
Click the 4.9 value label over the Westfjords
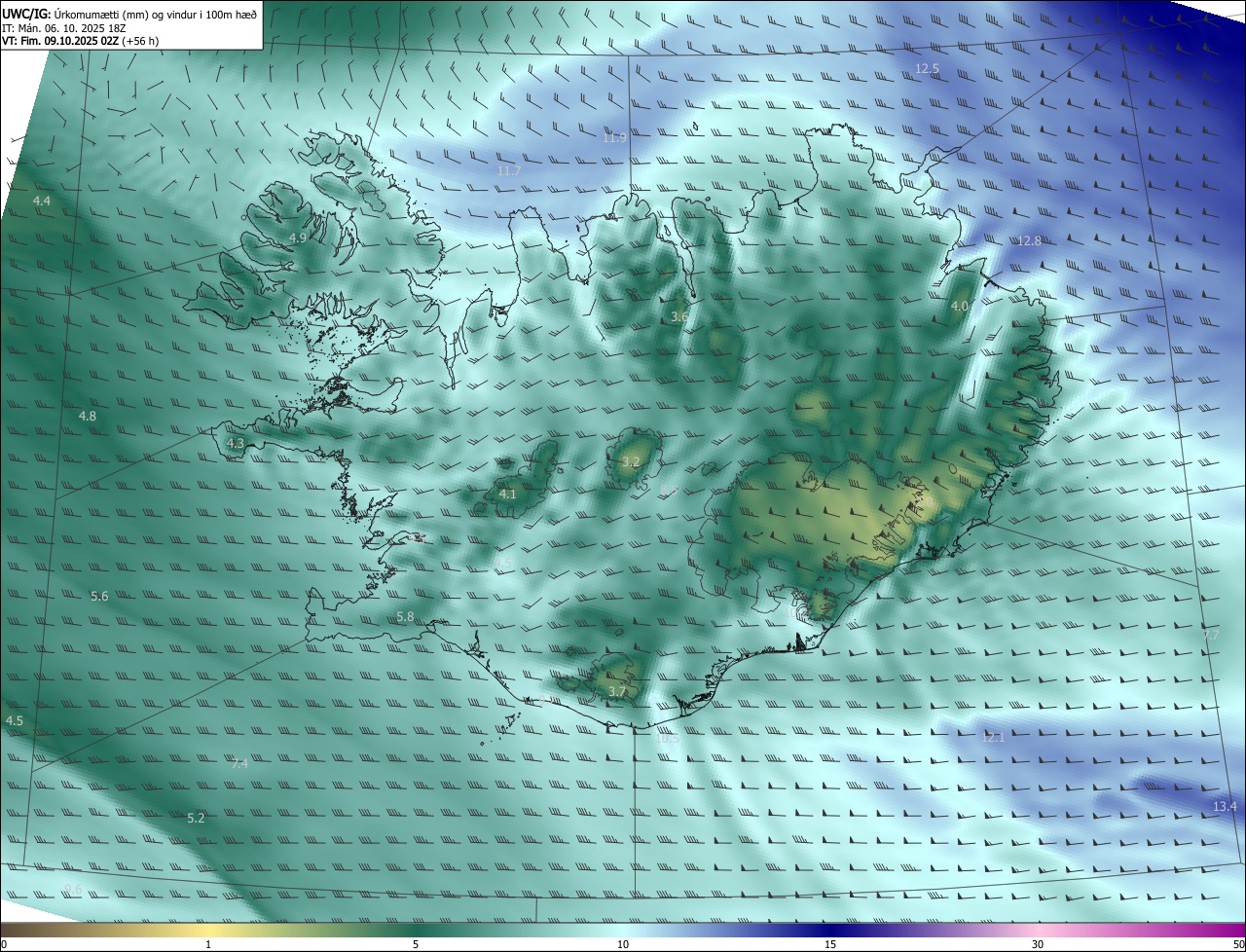[x=298, y=238]
